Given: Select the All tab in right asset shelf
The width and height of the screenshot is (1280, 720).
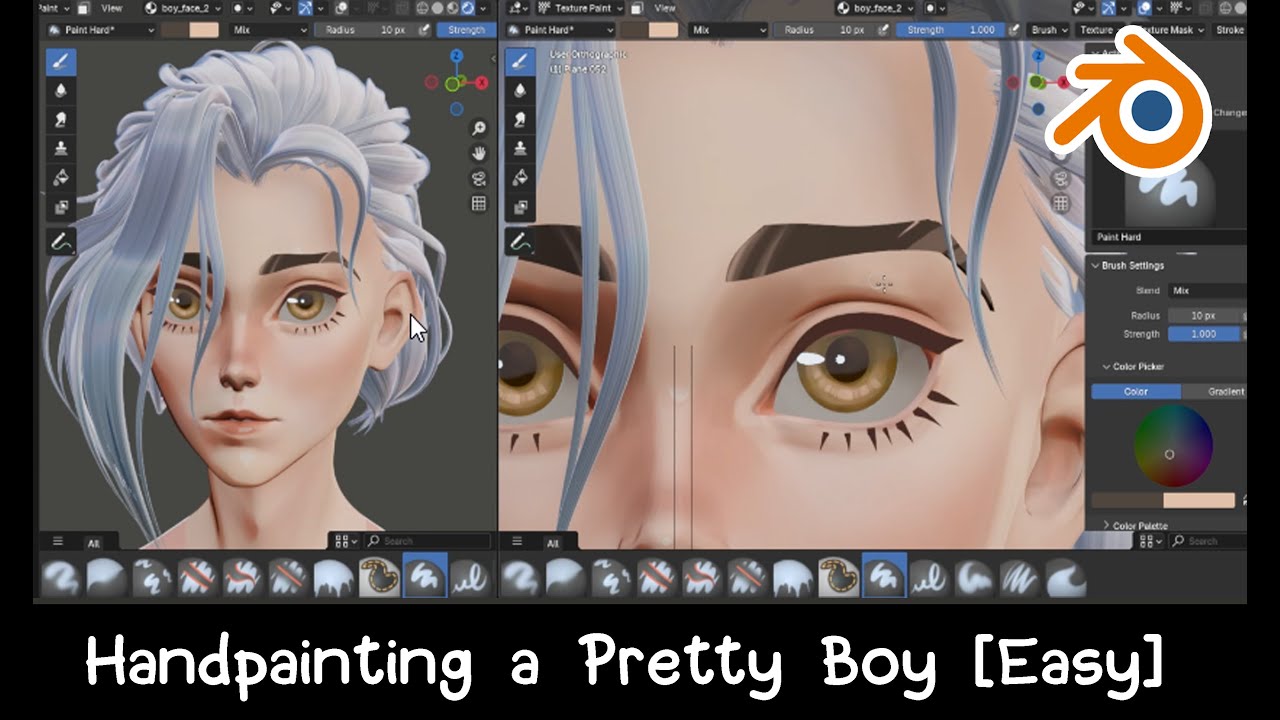Looking at the screenshot, I should tap(551, 543).
